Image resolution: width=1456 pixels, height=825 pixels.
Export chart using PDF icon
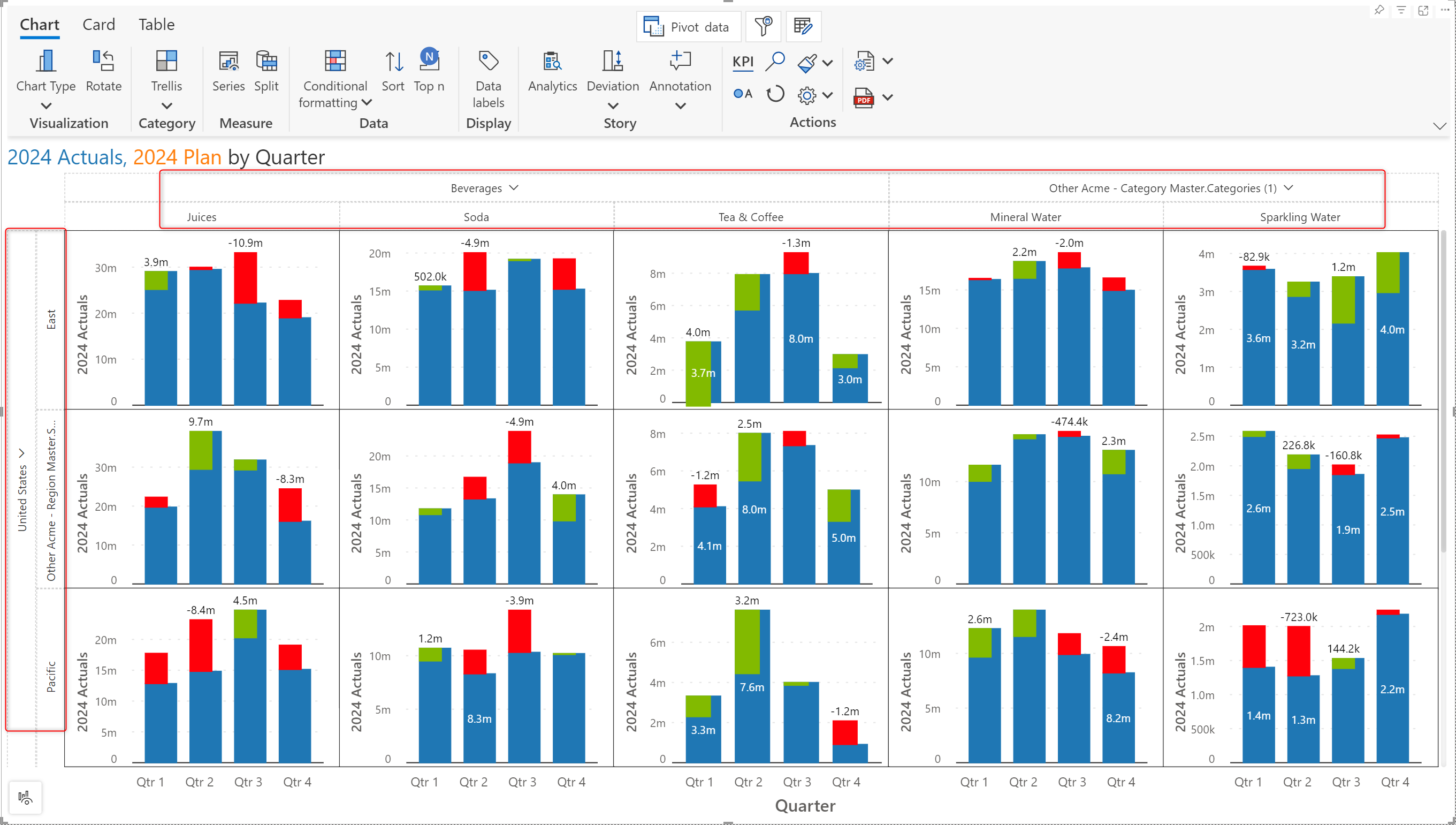(863, 98)
